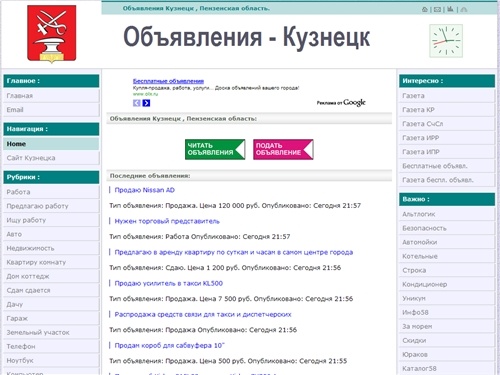Open the Распродажа средств связи listing
Viewport: 500px width, 375px height.
[x=203, y=314]
